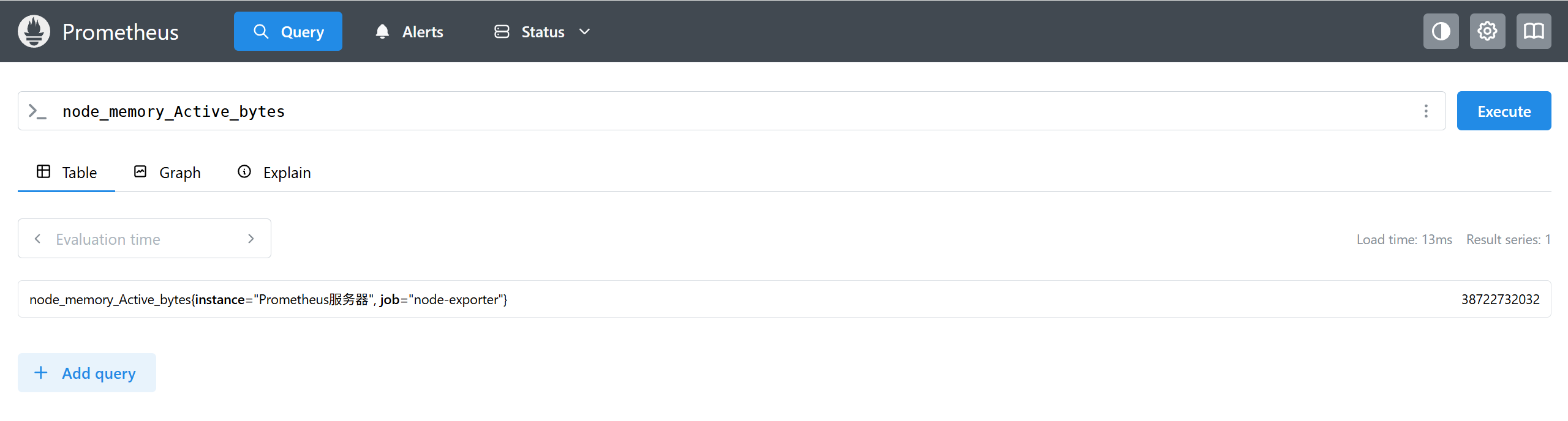Open documentation via the book icon

pyautogui.click(x=1534, y=31)
